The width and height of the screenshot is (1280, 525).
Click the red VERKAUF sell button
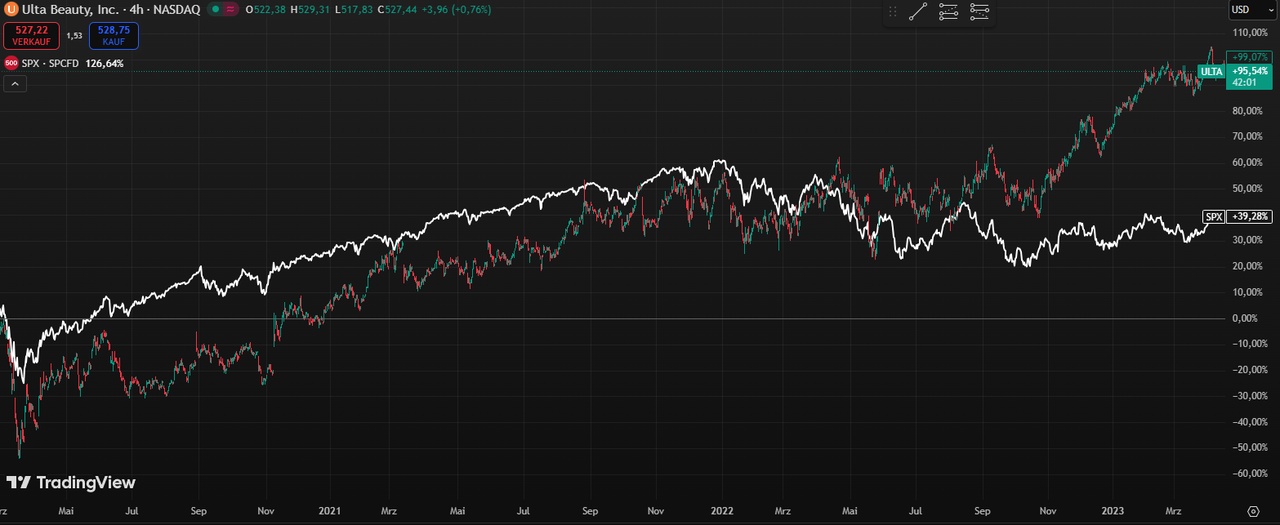click(31, 36)
